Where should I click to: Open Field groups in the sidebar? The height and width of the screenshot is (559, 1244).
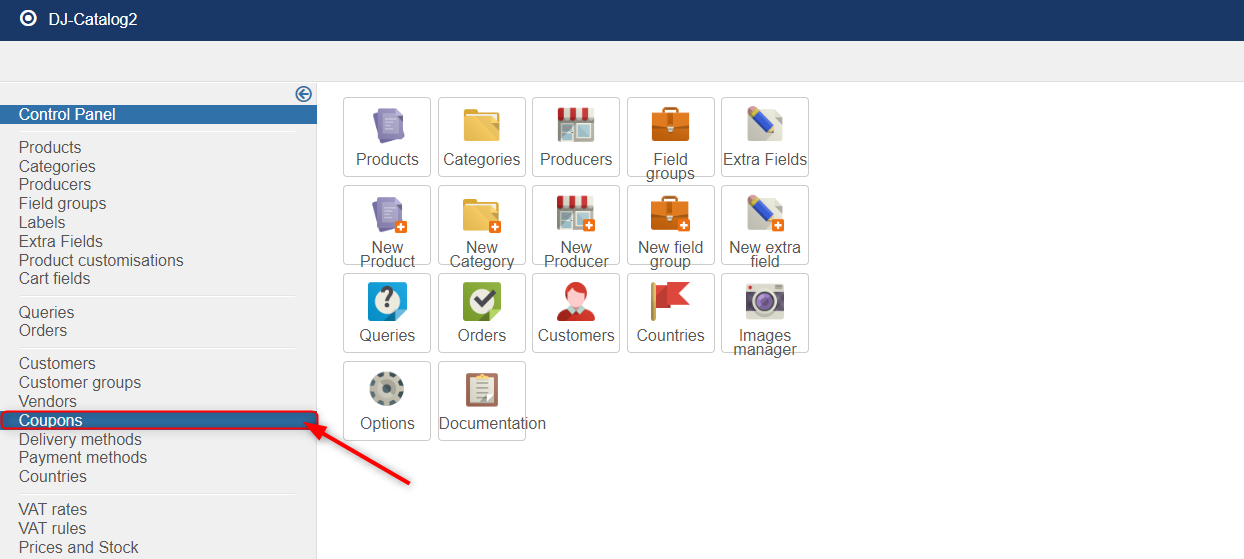pyautogui.click(x=62, y=203)
